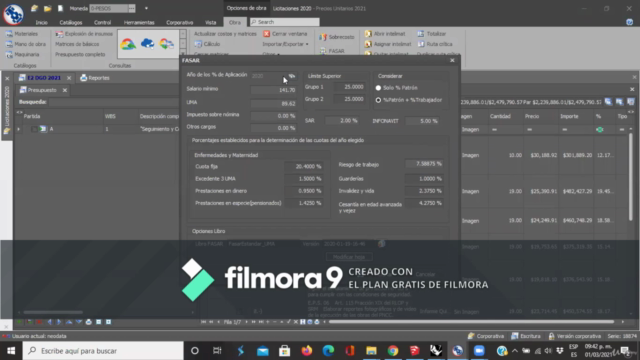This screenshot has width=640, height=360.
Task: Click the application logo button
Action: click(13, 14)
